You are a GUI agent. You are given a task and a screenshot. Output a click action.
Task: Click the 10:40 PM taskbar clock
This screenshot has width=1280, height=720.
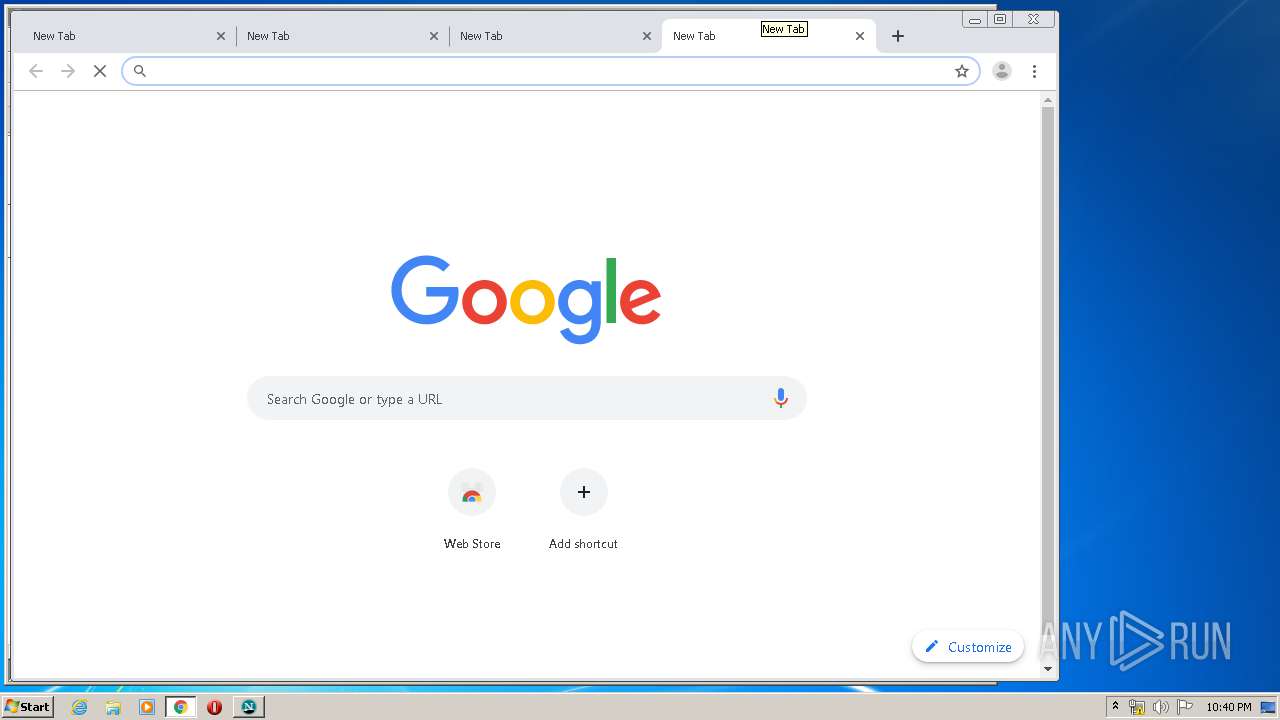pyautogui.click(x=1228, y=707)
